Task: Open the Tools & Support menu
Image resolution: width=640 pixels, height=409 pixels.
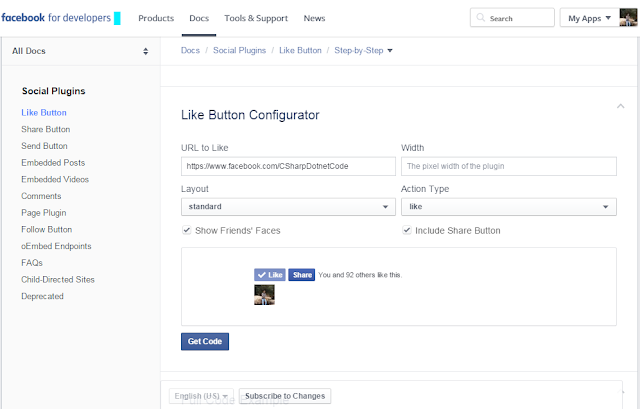Action: [256, 18]
